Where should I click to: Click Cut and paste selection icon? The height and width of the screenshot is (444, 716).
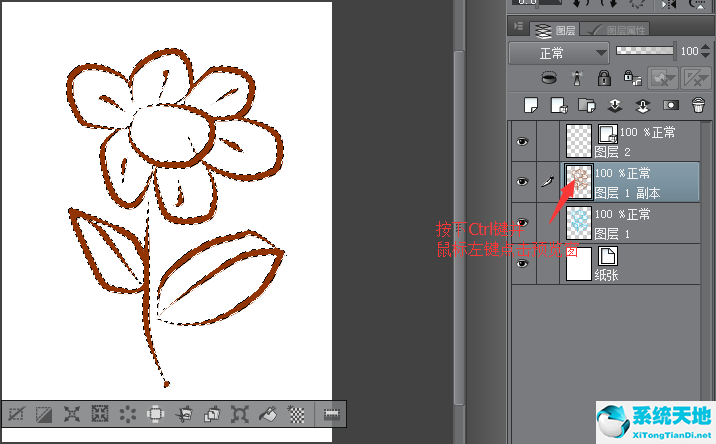pyautogui.click(x=184, y=413)
